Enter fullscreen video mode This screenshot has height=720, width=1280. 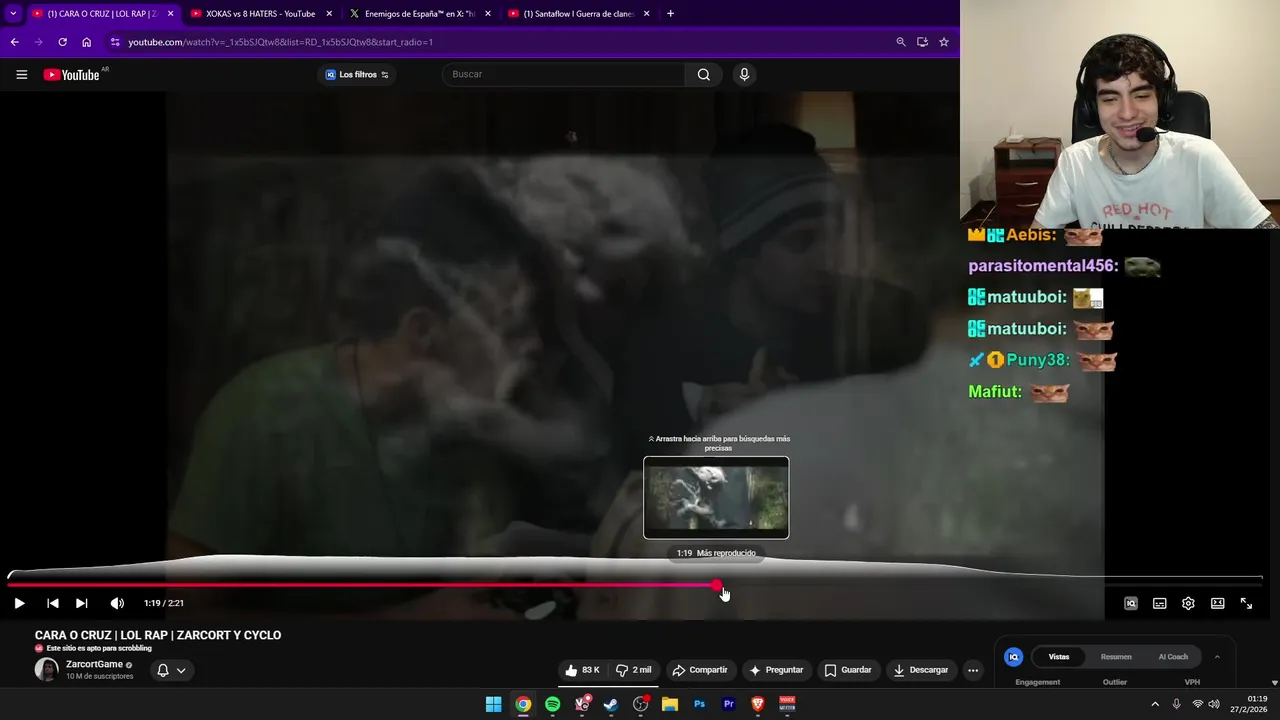click(1246, 603)
